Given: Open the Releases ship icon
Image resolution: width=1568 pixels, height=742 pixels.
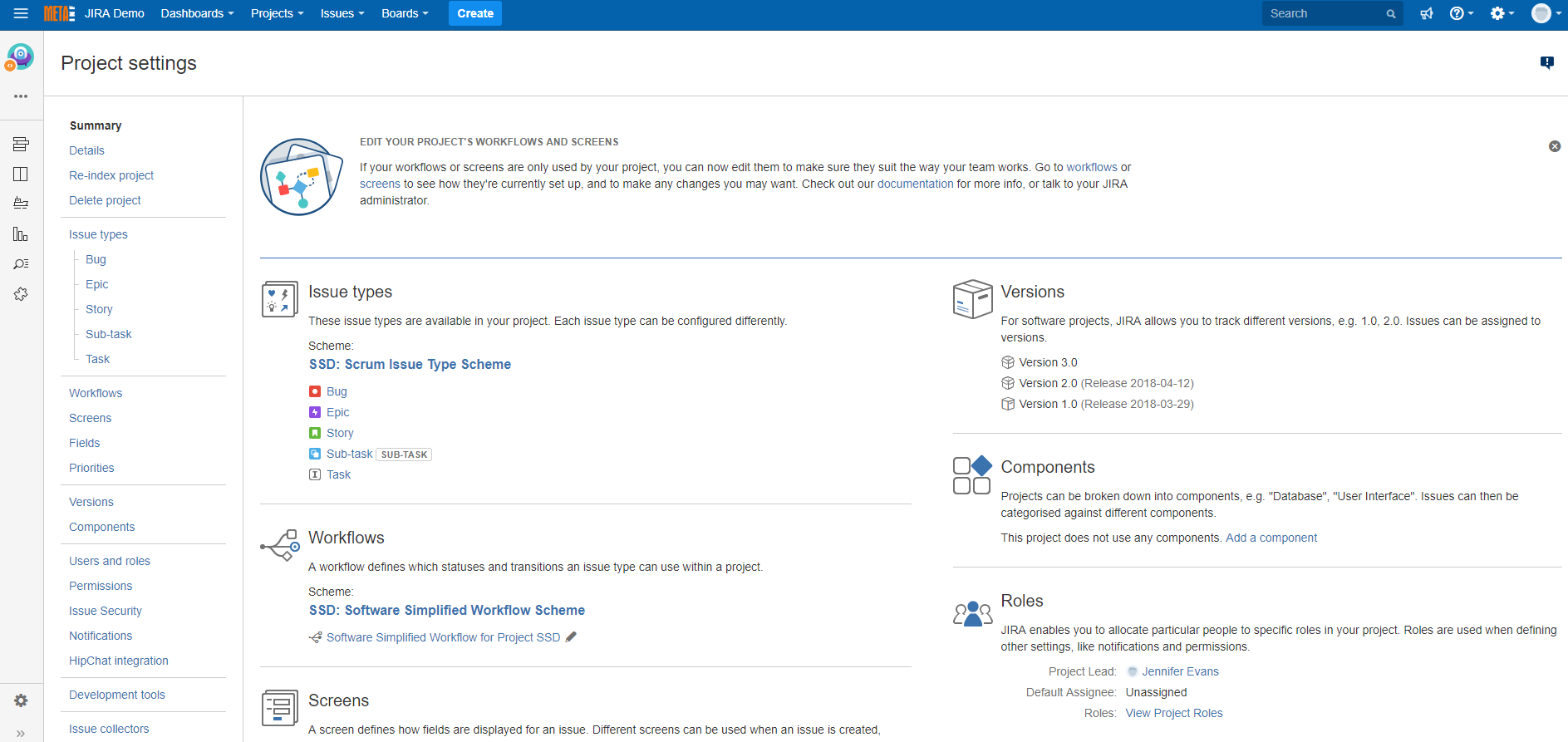Looking at the screenshot, I should 21,204.
